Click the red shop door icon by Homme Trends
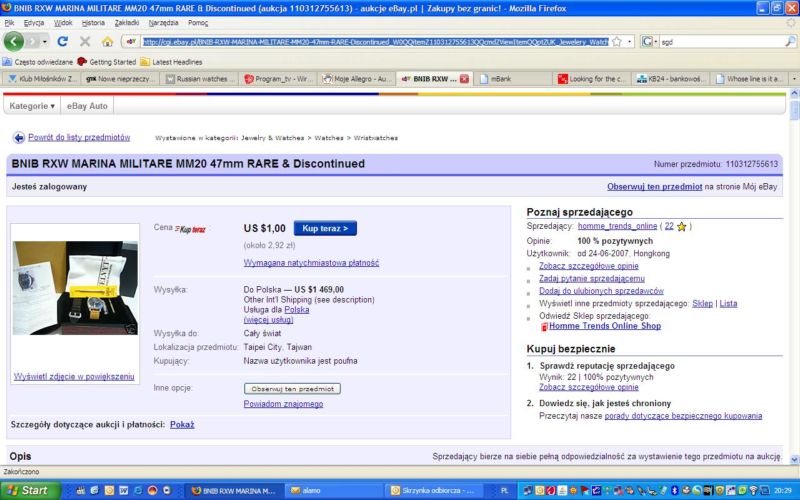The height and width of the screenshot is (500, 800). pos(544,327)
